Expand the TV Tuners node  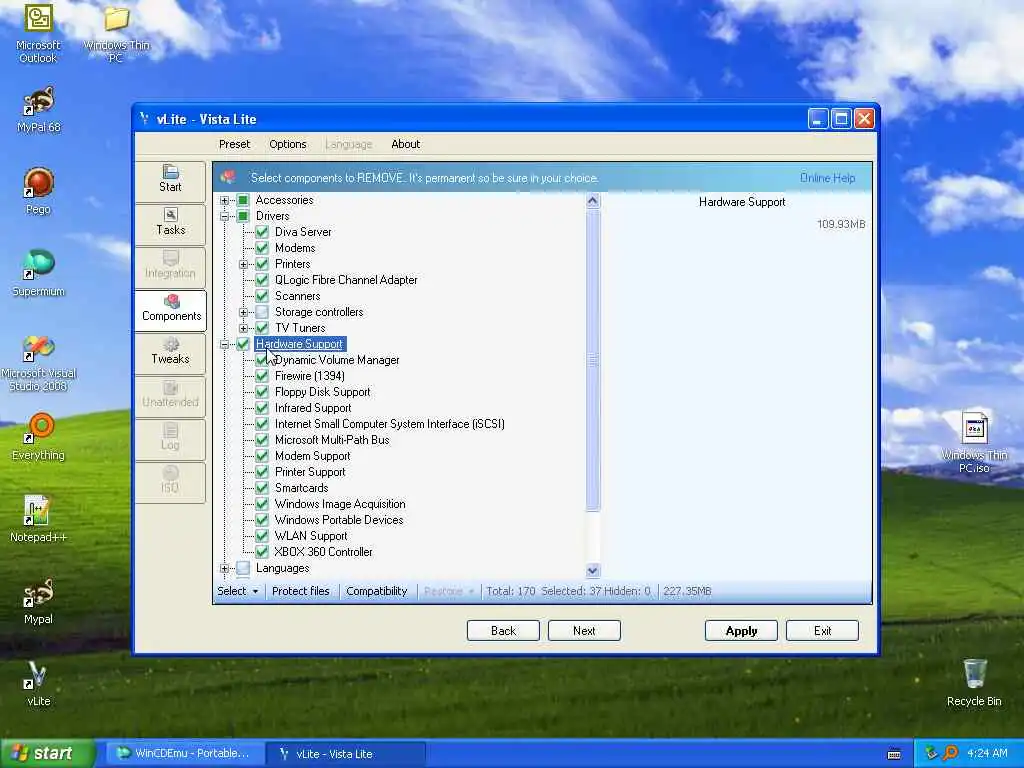pyautogui.click(x=243, y=328)
